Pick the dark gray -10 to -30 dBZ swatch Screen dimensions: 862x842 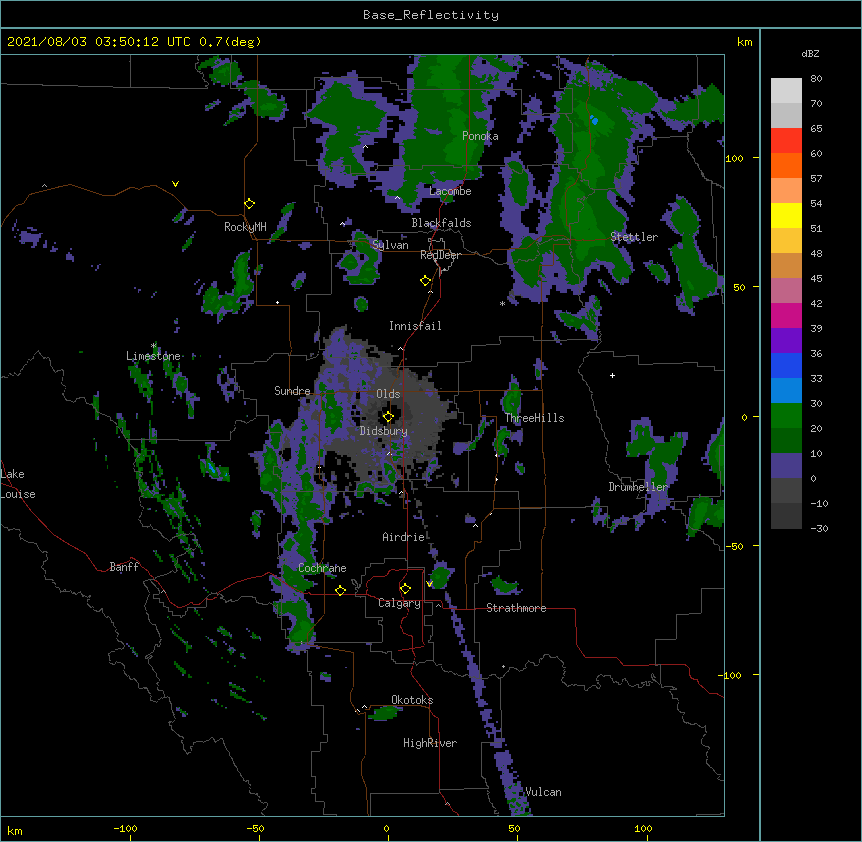786,516
